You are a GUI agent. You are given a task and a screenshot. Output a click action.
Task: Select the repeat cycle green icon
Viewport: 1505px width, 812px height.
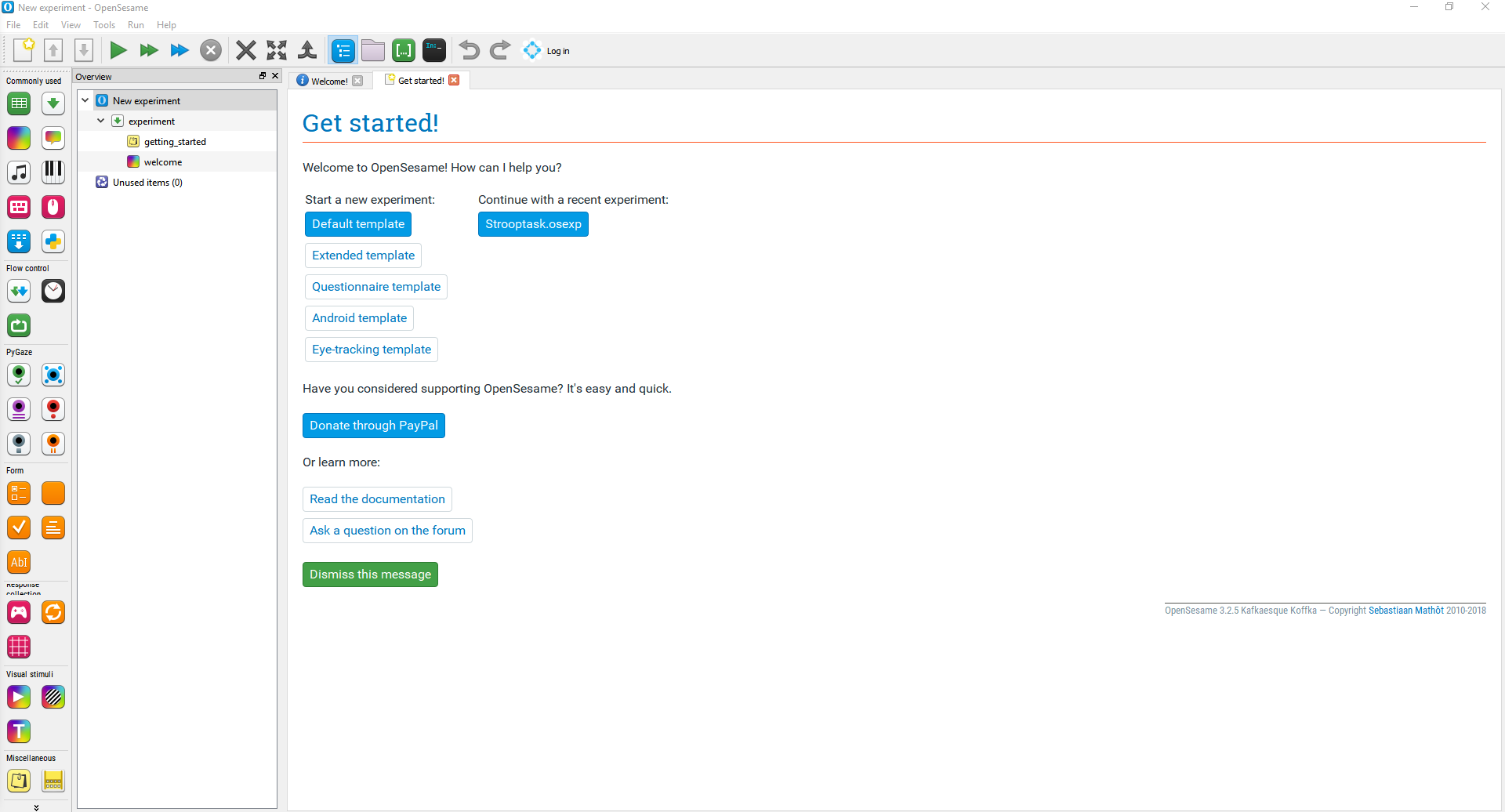coord(19,325)
